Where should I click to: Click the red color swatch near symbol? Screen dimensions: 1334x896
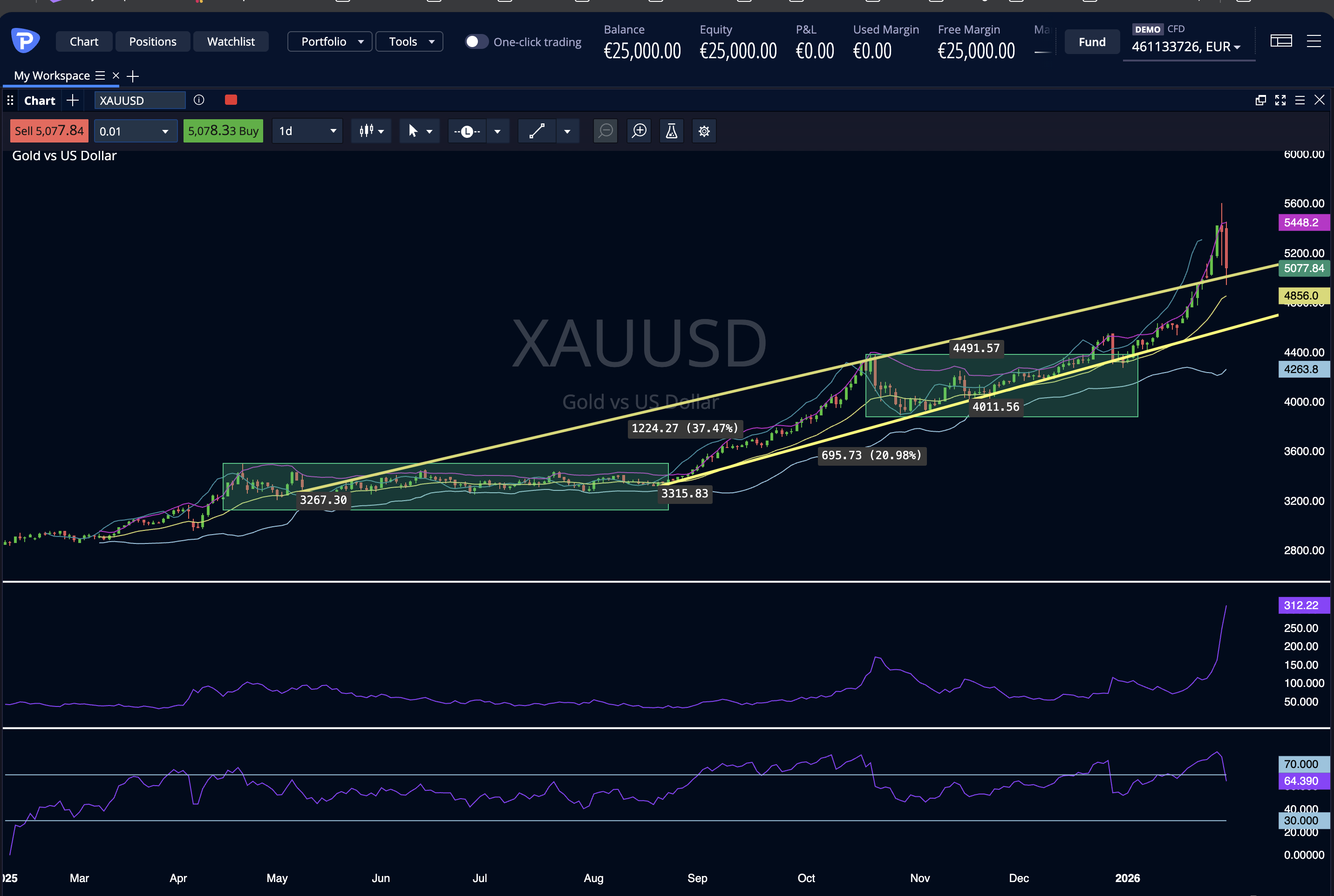click(x=231, y=100)
